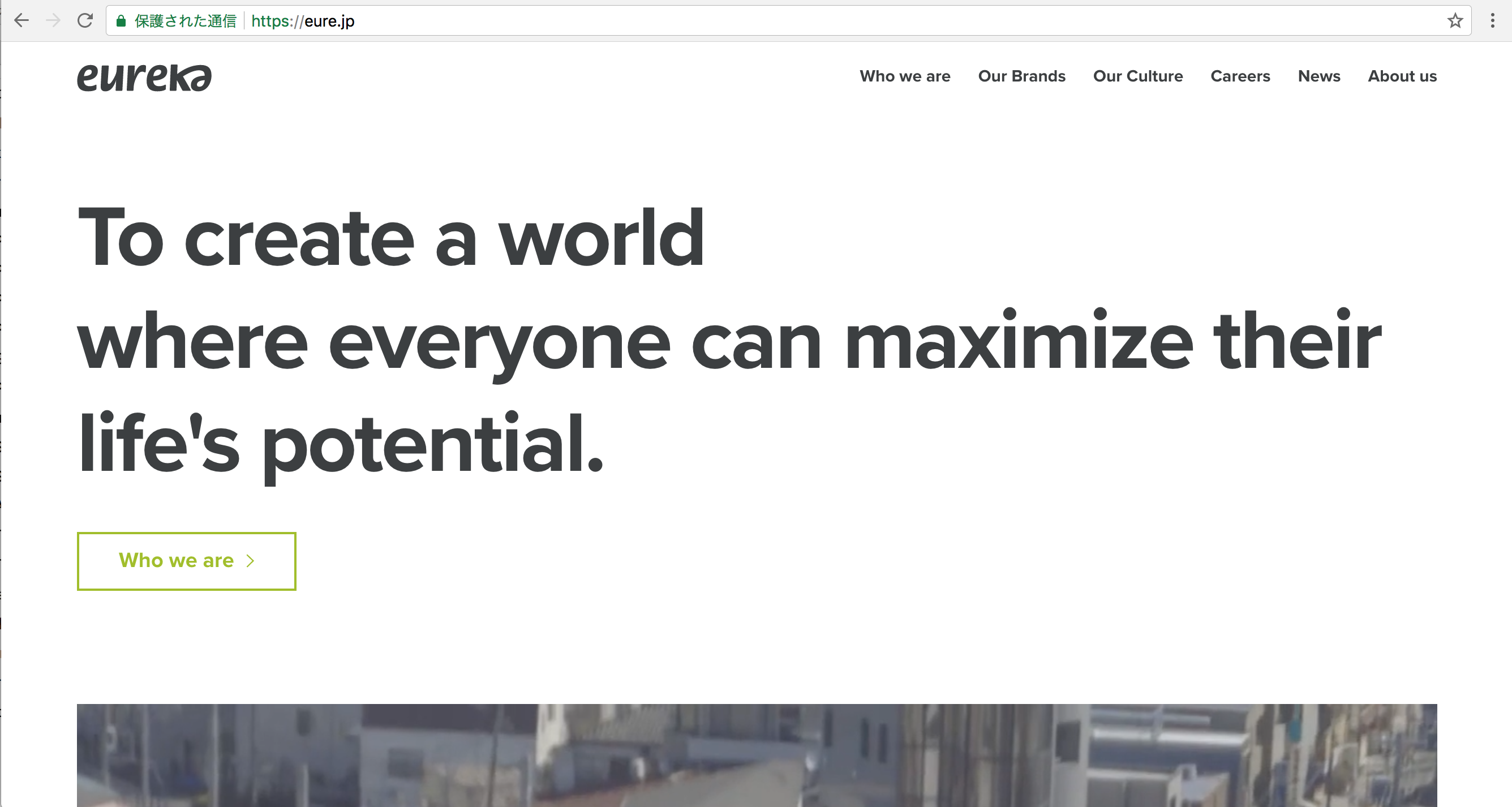1512x807 pixels.
Task: Click the Who we are button
Action: coord(187,561)
